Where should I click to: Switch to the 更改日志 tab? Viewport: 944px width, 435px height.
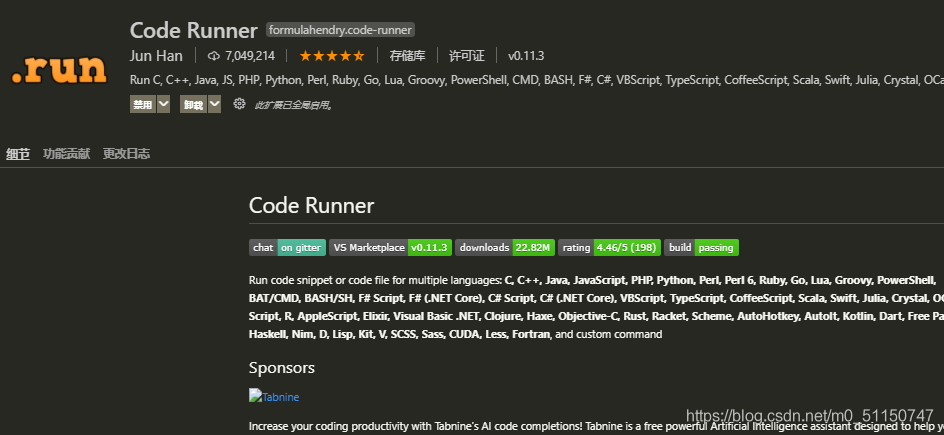(126, 154)
